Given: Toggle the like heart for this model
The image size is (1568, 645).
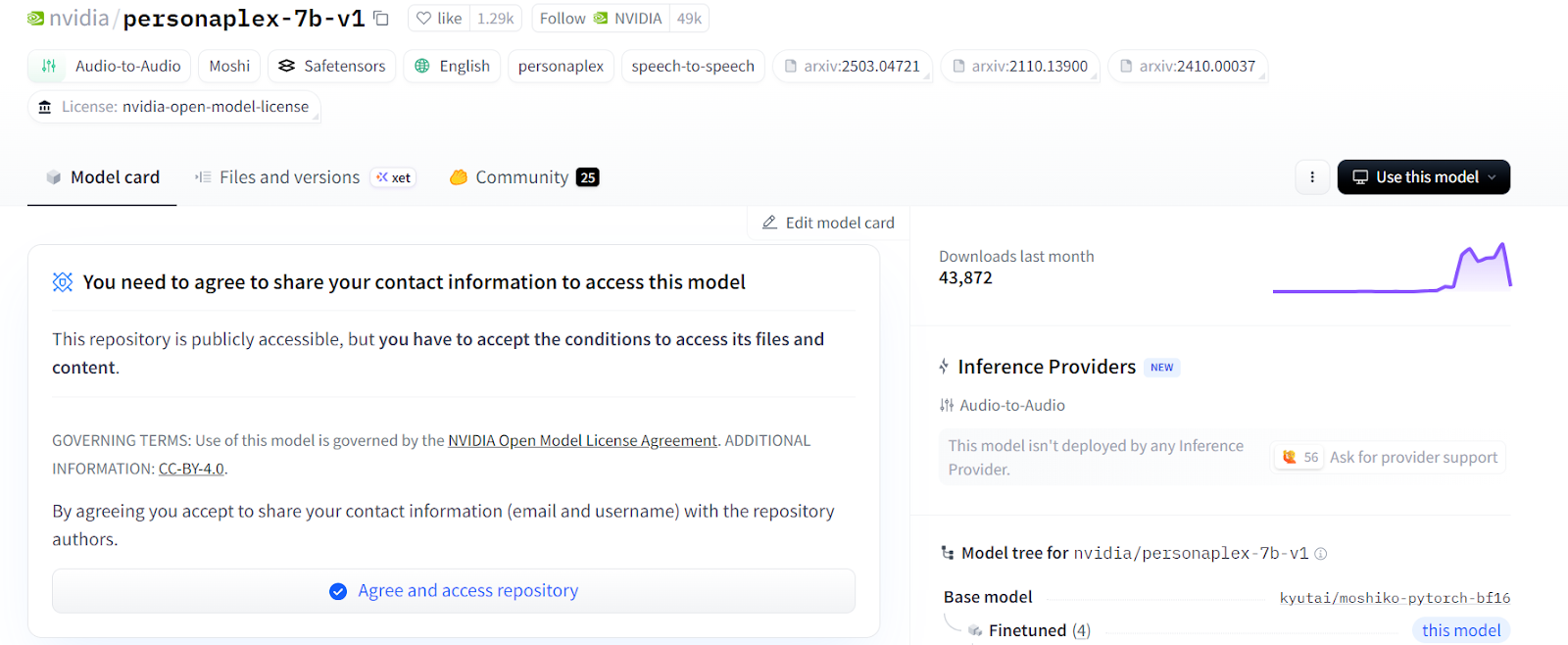Looking at the screenshot, I should coord(438,17).
